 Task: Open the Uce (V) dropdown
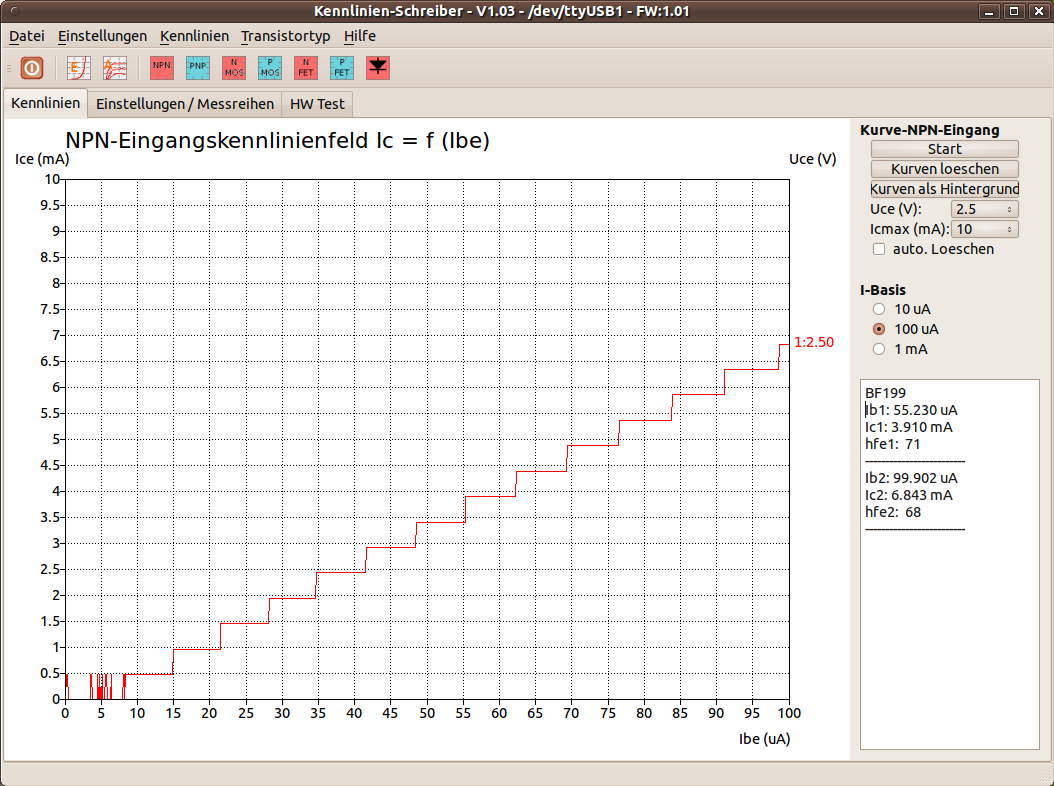click(x=984, y=209)
